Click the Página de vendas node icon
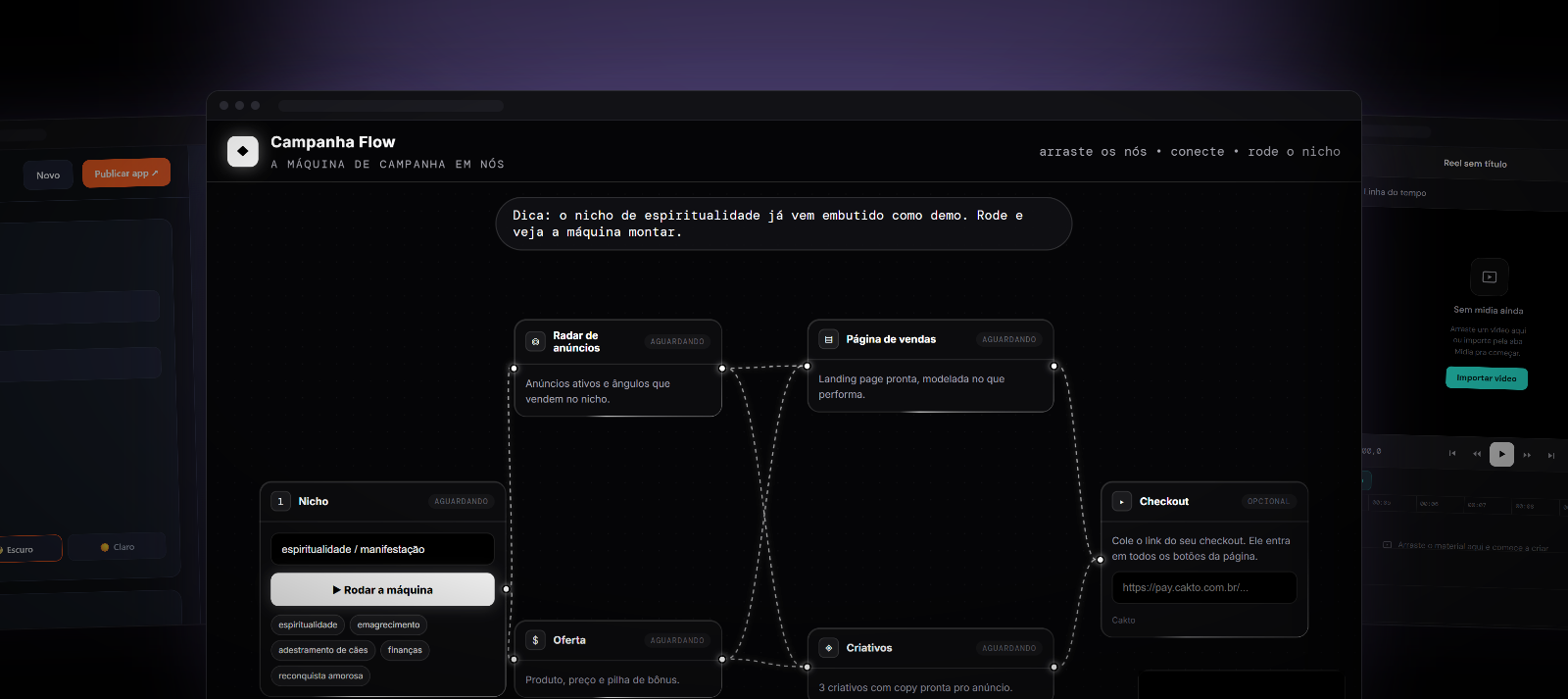Image resolution: width=1568 pixels, height=699 pixels. [x=828, y=339]
